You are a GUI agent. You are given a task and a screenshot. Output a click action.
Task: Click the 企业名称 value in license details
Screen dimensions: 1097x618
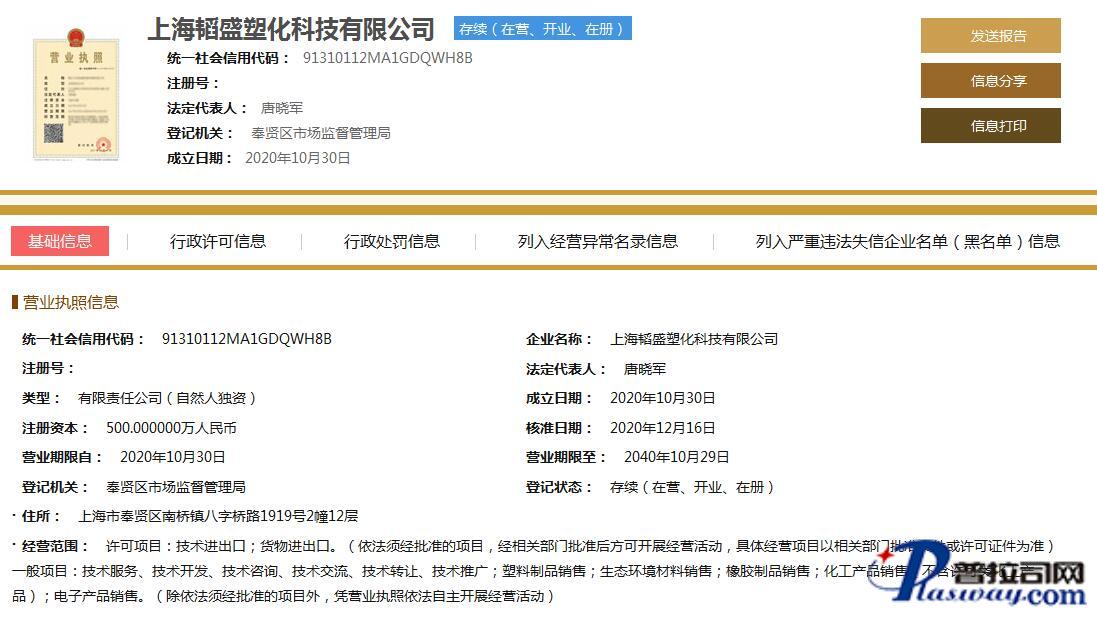[x=693, y=339]
